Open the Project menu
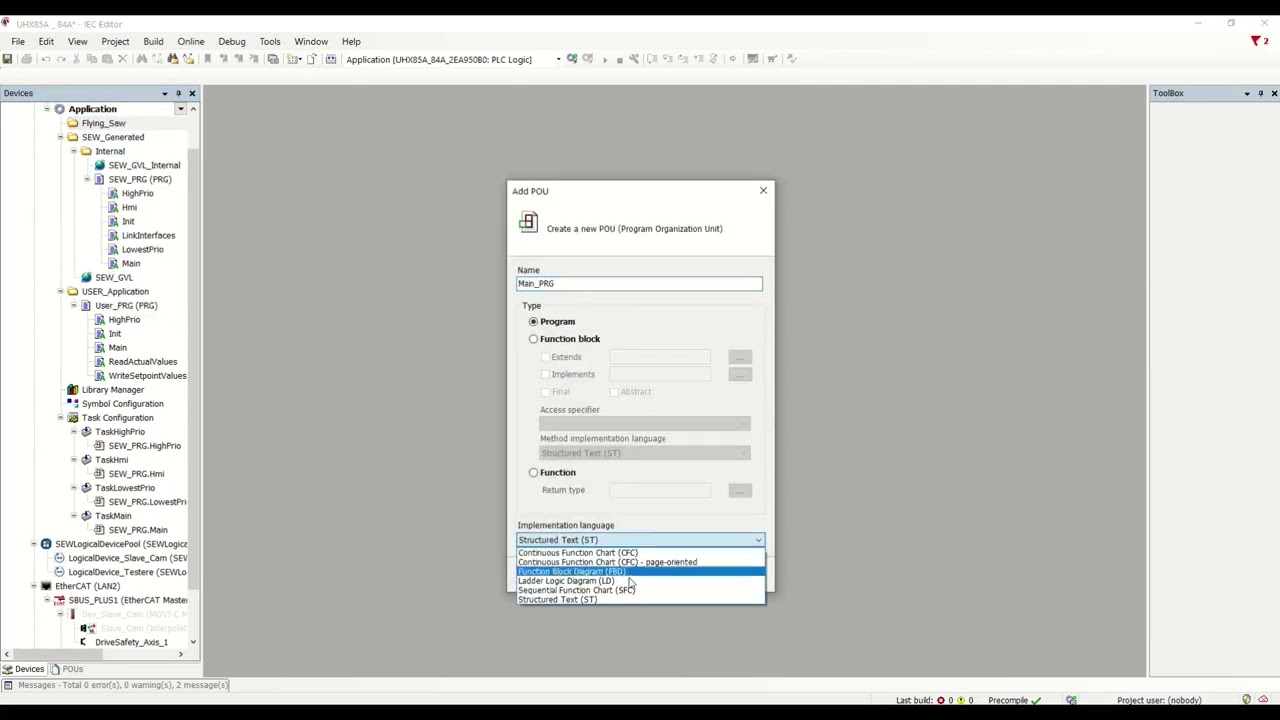The height and width of the screenshot is (720, 1280). pyautogui.click(x=115, y=41)
